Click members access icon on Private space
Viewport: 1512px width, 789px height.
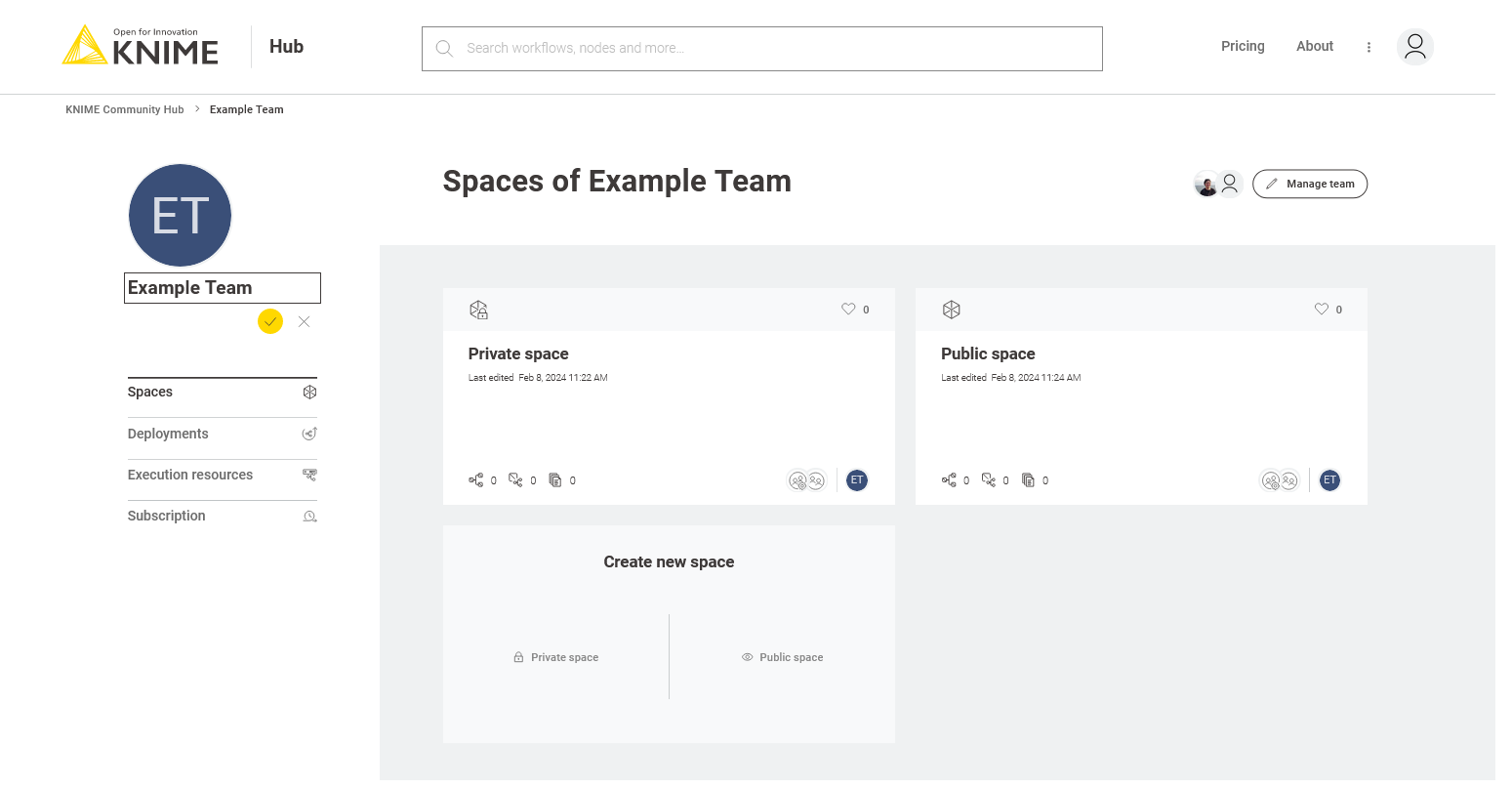click(x=806, y=480)
